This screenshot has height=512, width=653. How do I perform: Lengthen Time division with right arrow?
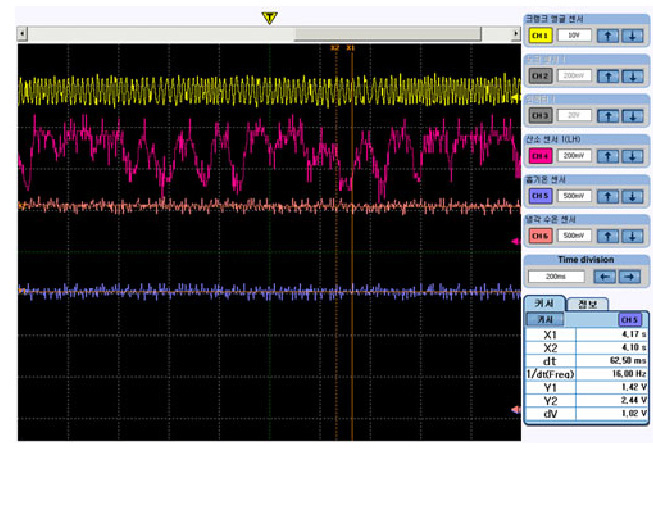[629, 276]
